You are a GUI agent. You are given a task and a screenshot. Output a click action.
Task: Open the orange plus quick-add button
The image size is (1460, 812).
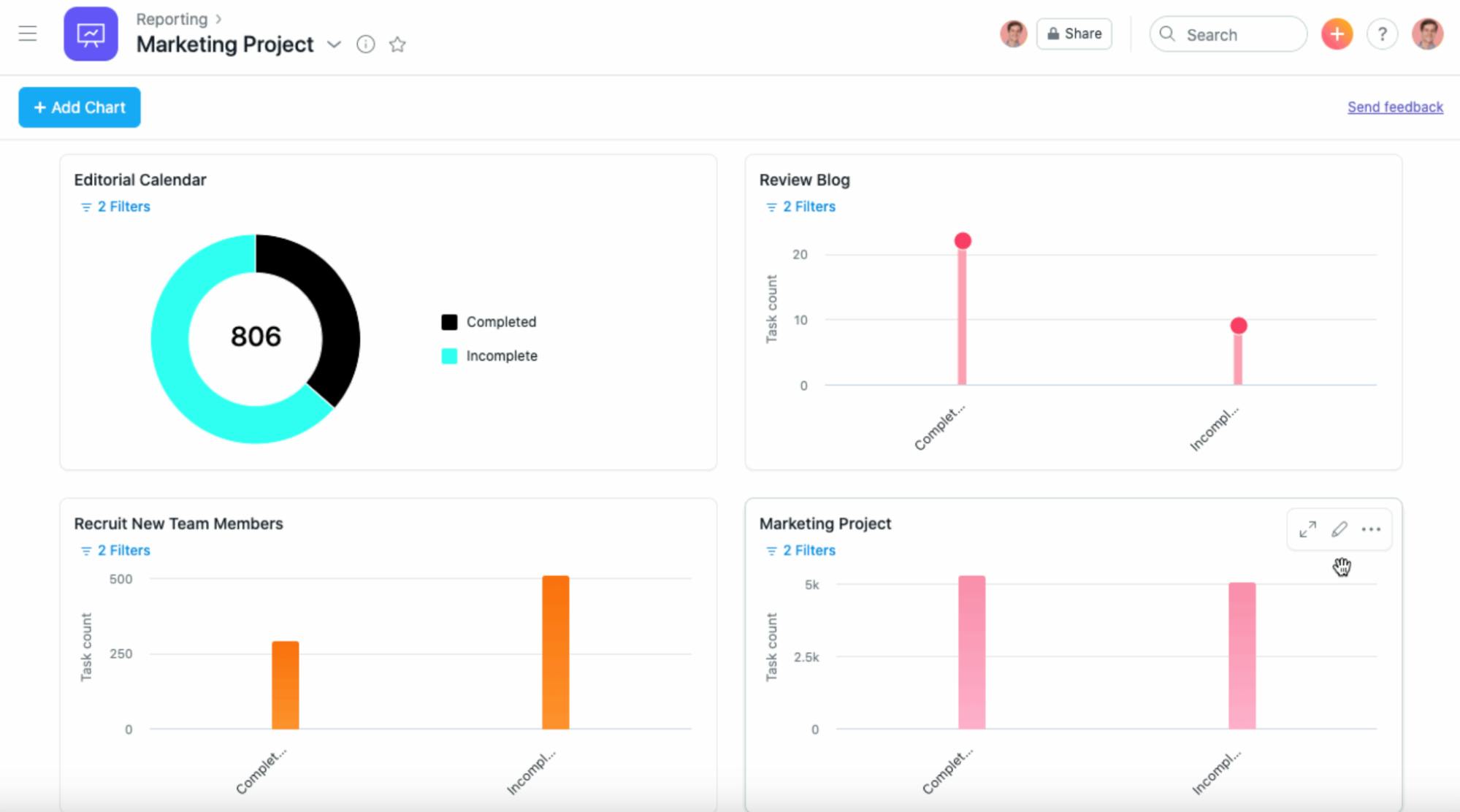point(1337,34)
